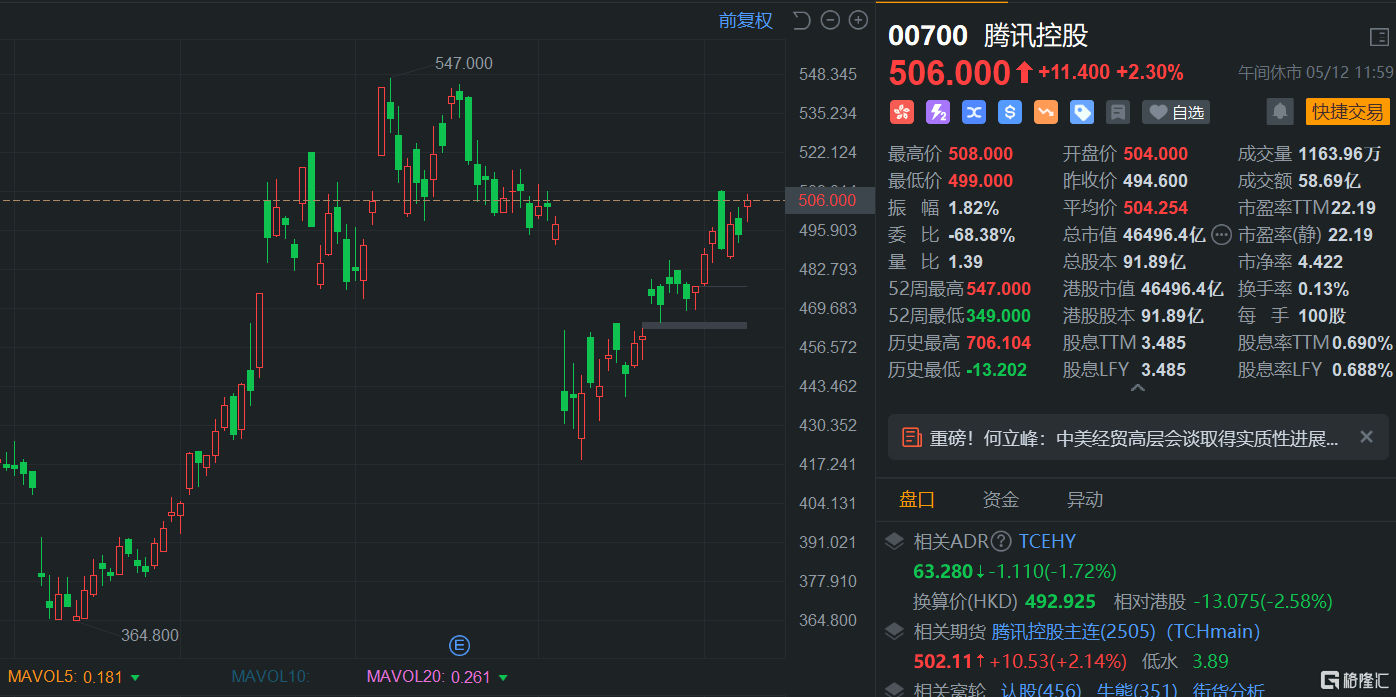The width and height of the screenshot is (1396, 697).
Task: Zoom in the K-line chart
Action: [x=858, y=20]
